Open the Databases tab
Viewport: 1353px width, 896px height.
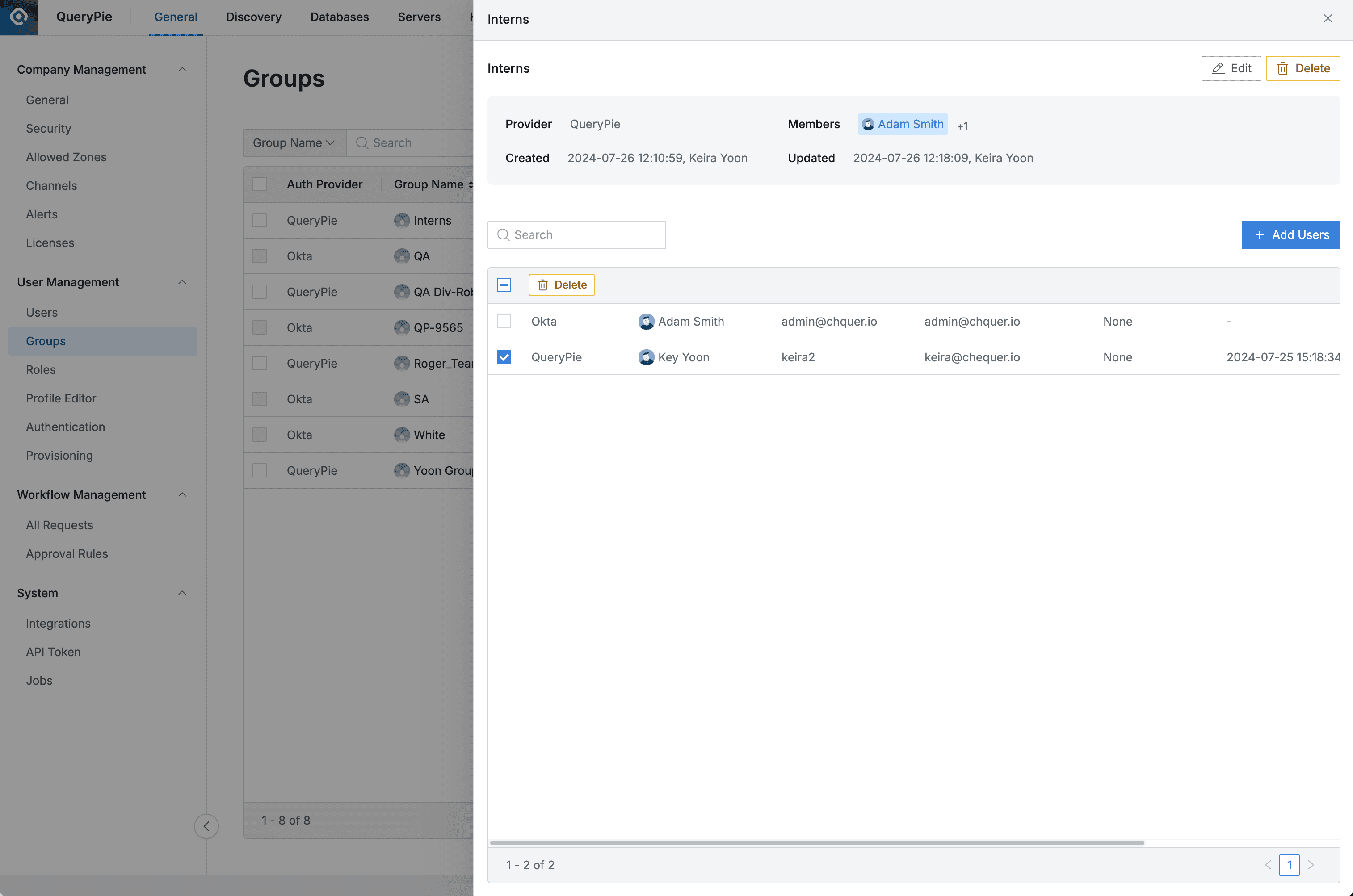coord(340,17)
